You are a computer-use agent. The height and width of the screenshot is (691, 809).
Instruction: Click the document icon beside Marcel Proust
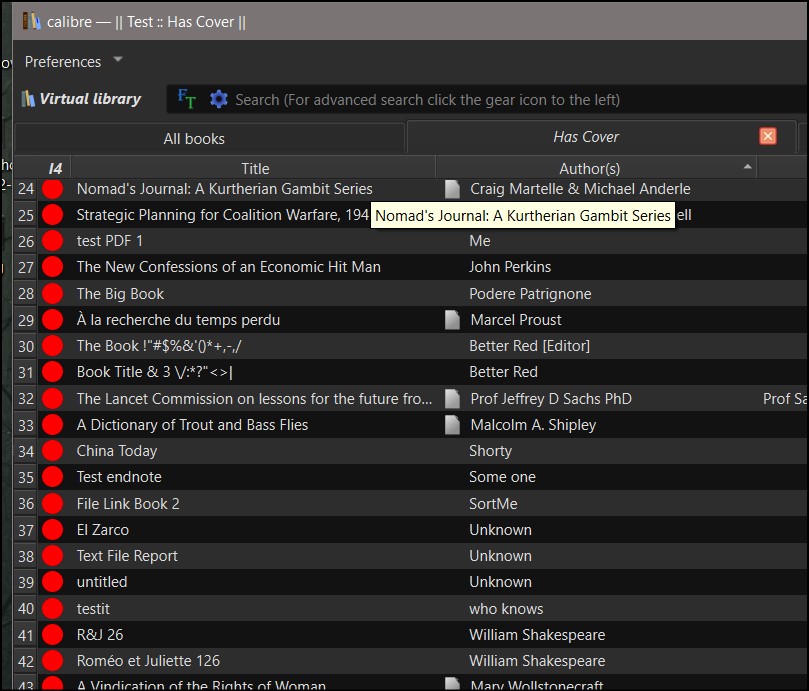click(452, 319)
